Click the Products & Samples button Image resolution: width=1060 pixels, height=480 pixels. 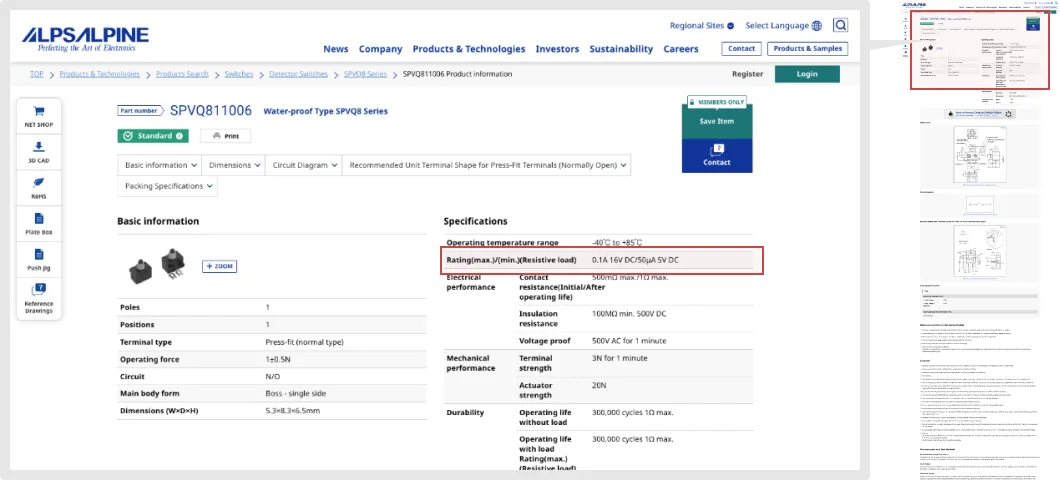point(808,49)
